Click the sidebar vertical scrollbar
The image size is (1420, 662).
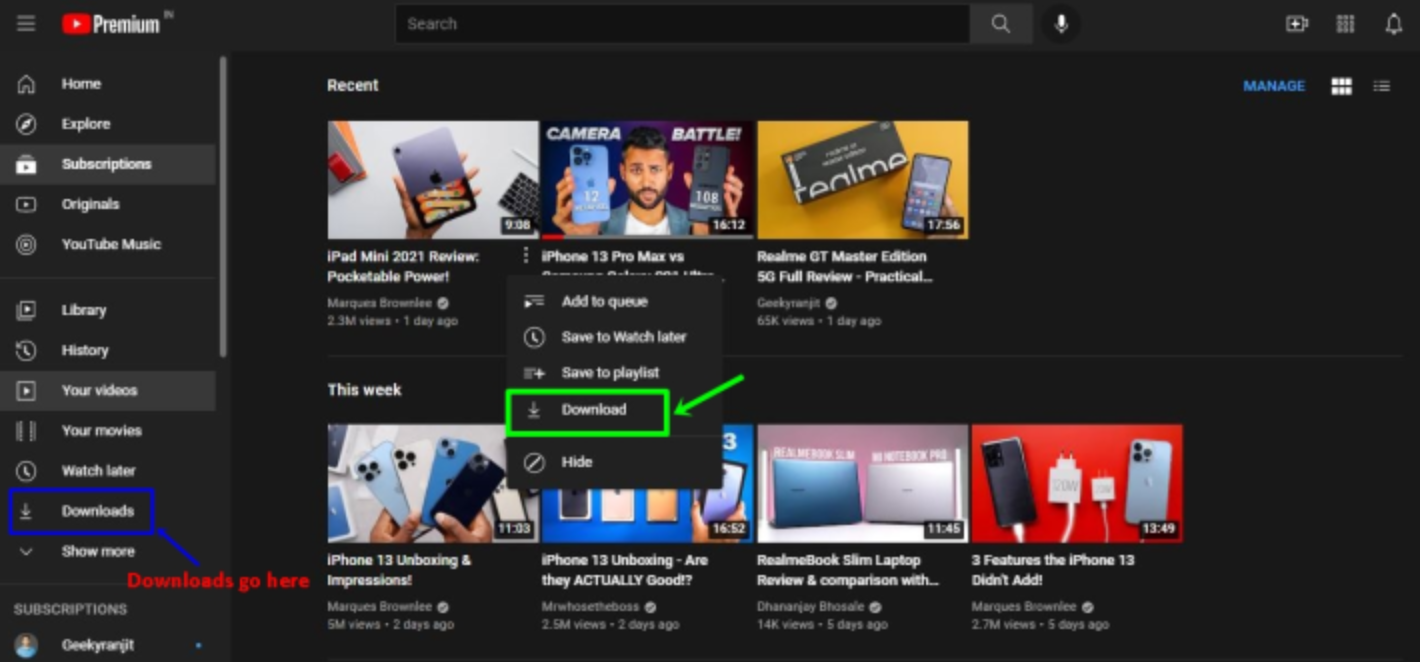tap(223, 208)
